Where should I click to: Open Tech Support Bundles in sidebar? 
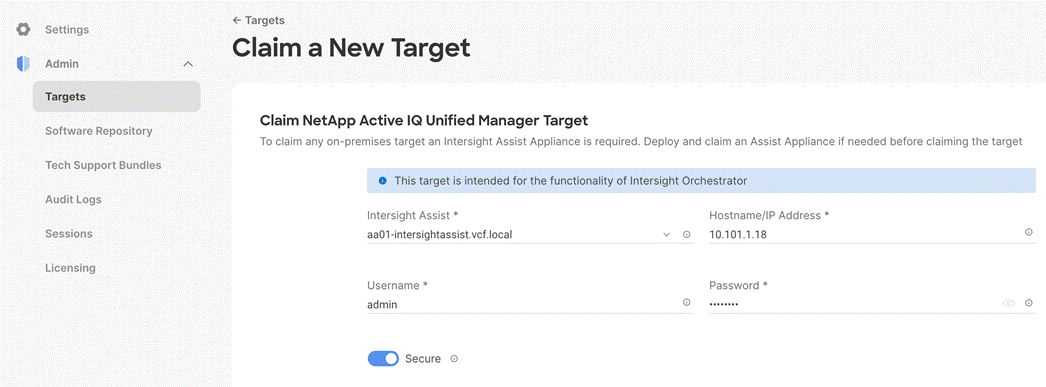103,165
